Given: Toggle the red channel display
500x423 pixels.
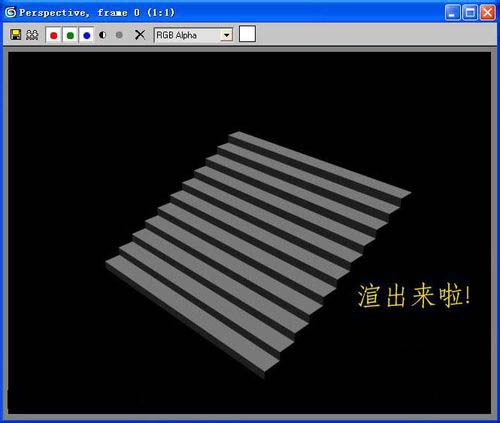Looking at the screenshot, I should click(x=54, y=35).
